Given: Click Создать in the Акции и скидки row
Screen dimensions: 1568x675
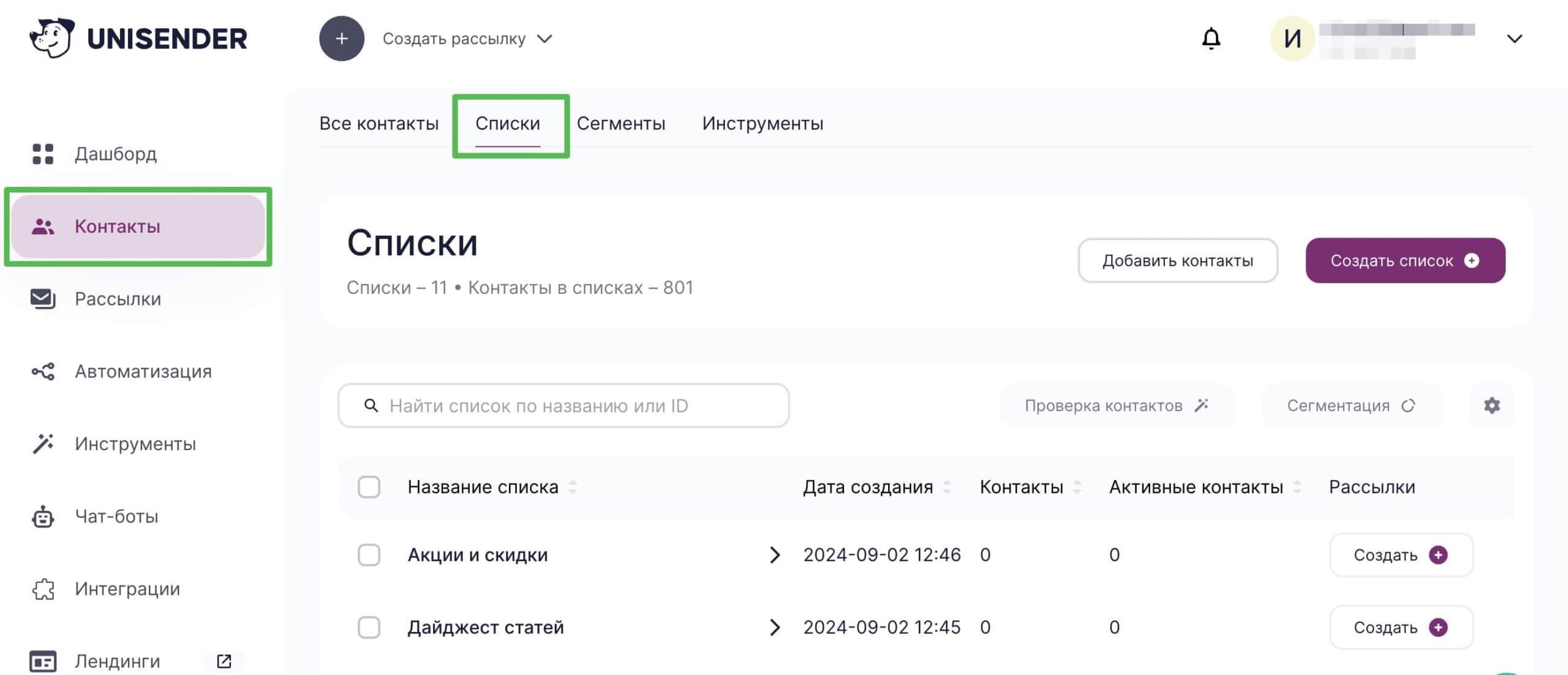Looking at the screenshot, I should [x=1401, y=555].
